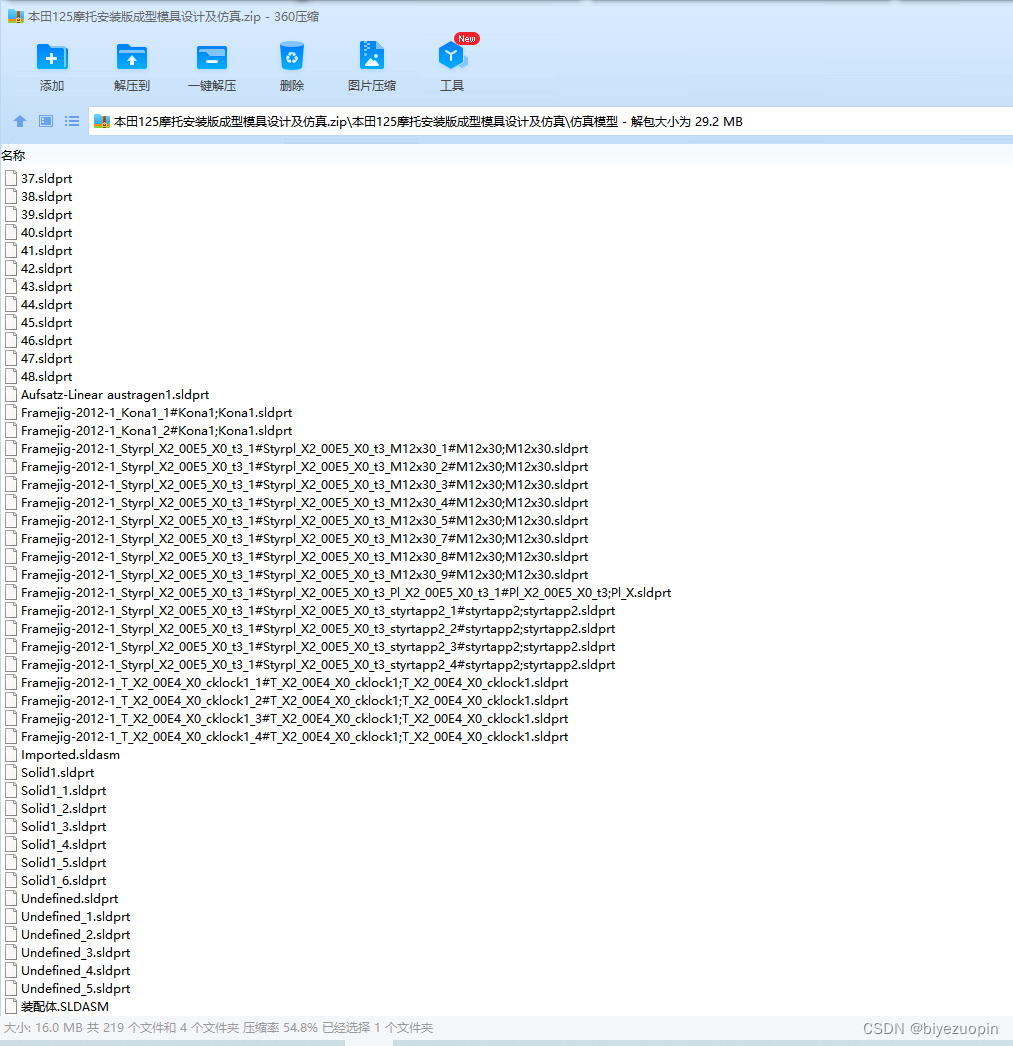Image resolution: width=1013 pixels, height=1046 pixels.
Task: Select Framejig-2012-1_Kona1_1#Kona1 file
Action: coord(156,413)
